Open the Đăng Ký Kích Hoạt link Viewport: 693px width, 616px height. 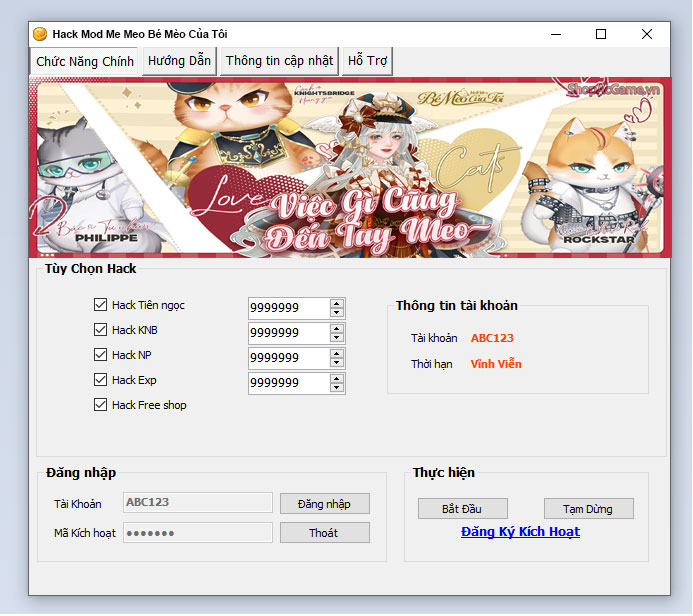(x=520, y=532)
